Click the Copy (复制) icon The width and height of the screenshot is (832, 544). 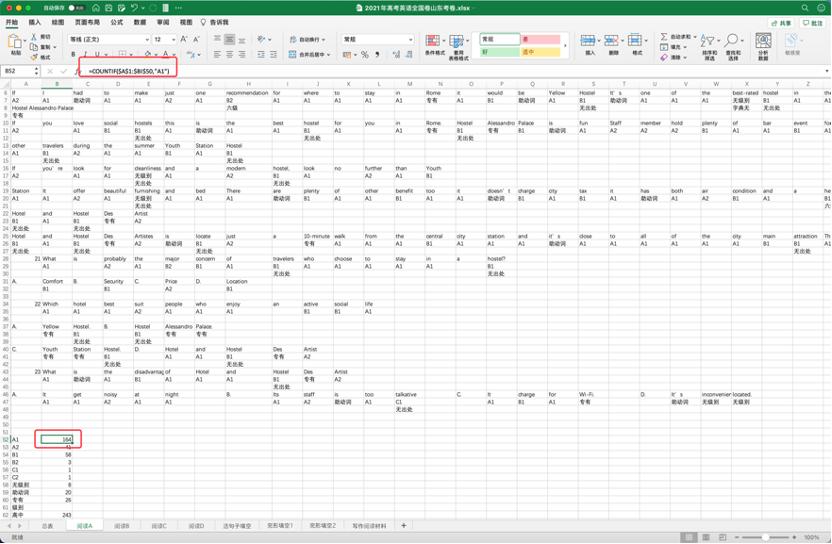[x=34, y=47]
